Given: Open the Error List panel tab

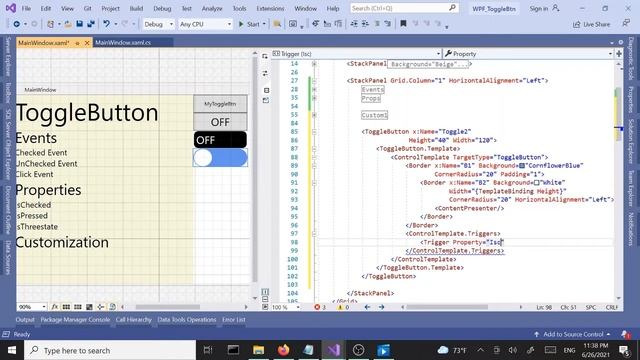Looking at the screenshot, I should (x=233, y=320).
